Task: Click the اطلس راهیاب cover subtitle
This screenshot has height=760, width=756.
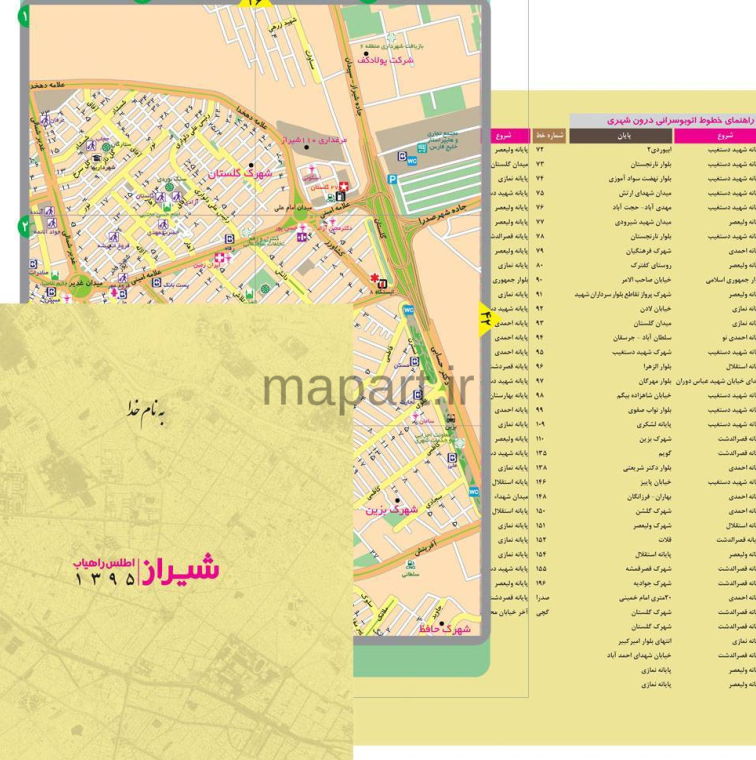Action: pyautogui.click(x=104, y=563)
